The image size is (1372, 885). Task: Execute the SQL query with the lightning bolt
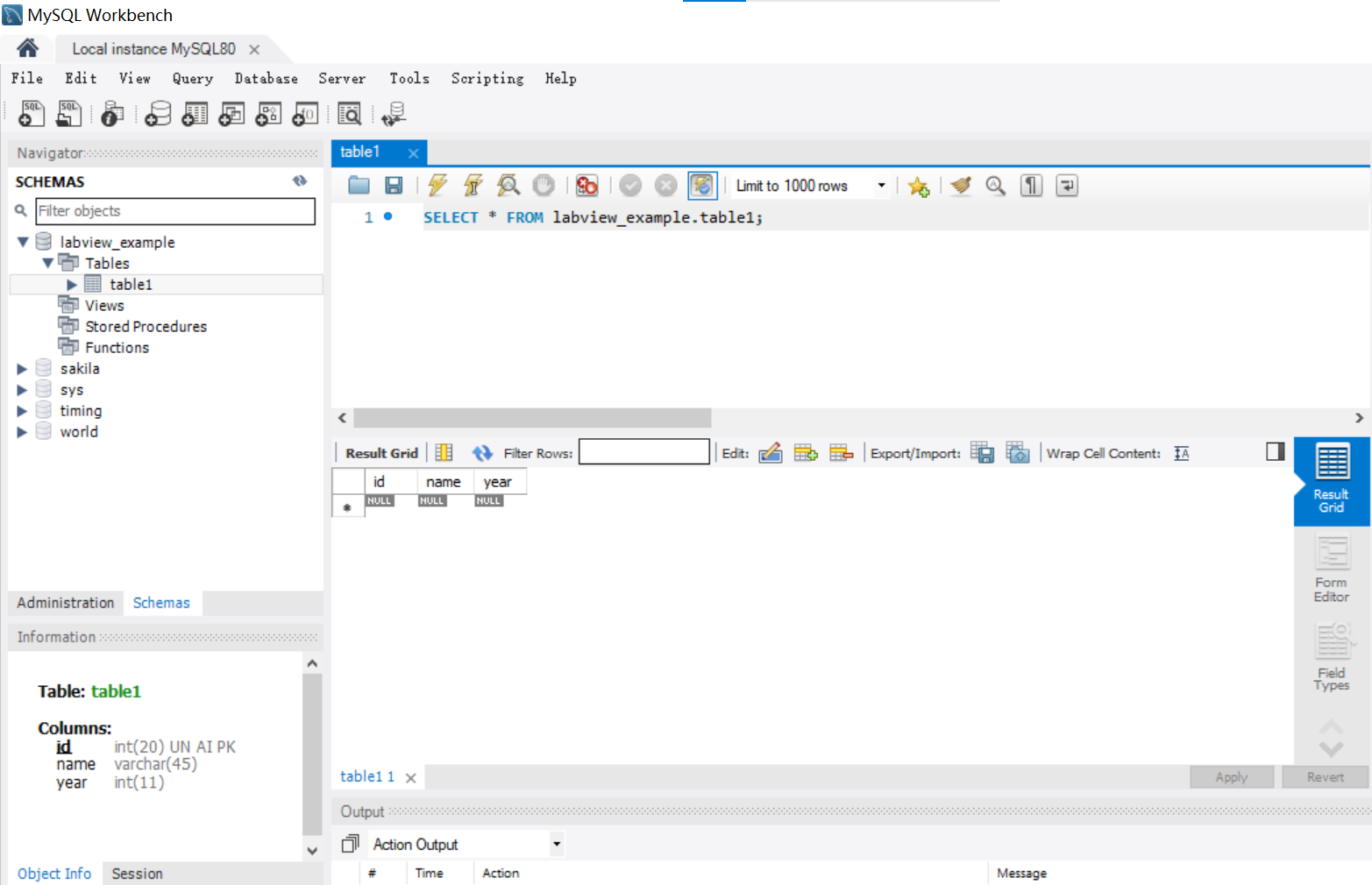437,185
